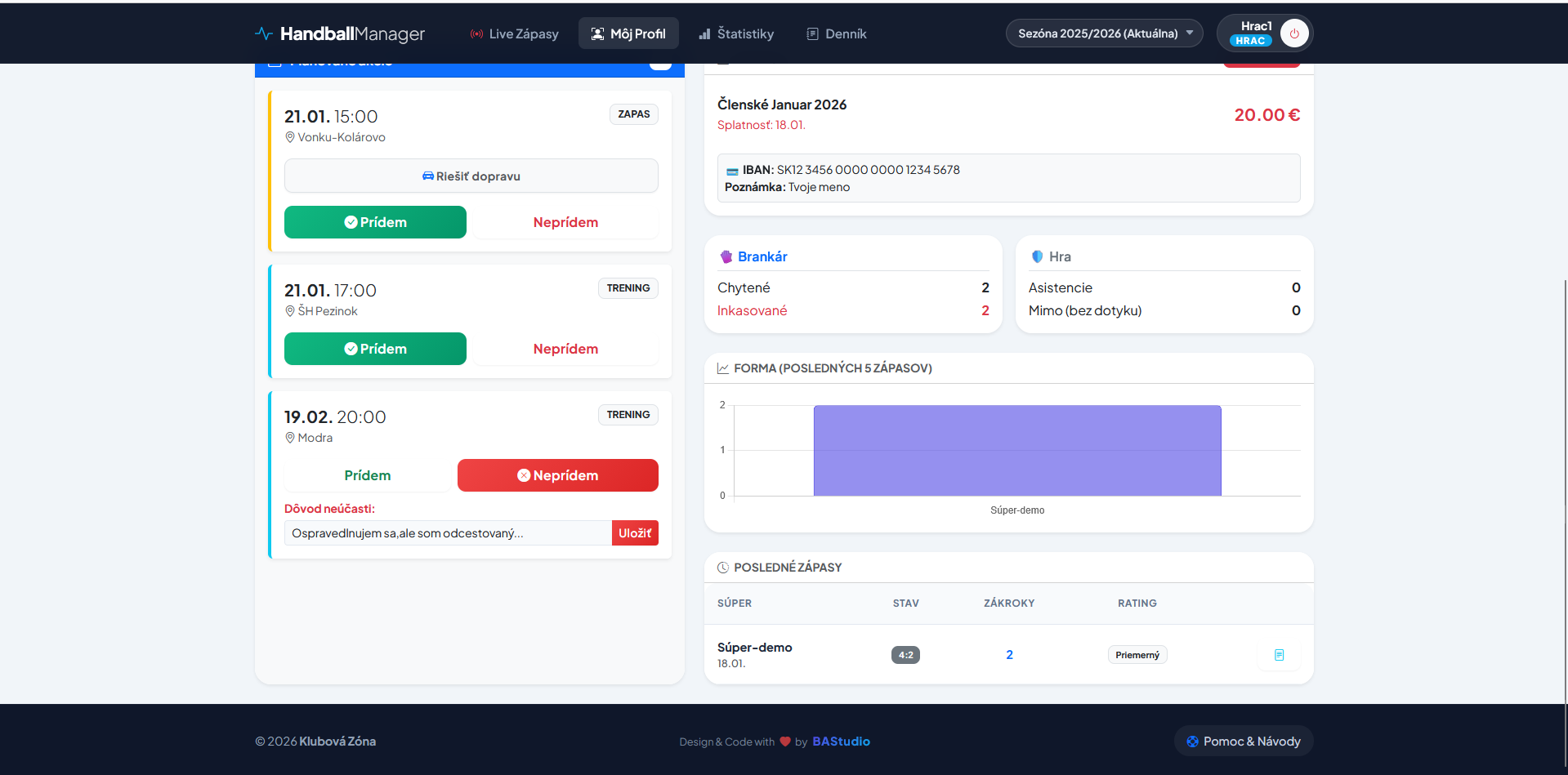Image resolution: width=1568 pixels, height=775 pixels.
Task: Switch to Prídem for 19.02. Modra training
Action: click(367, 475)
